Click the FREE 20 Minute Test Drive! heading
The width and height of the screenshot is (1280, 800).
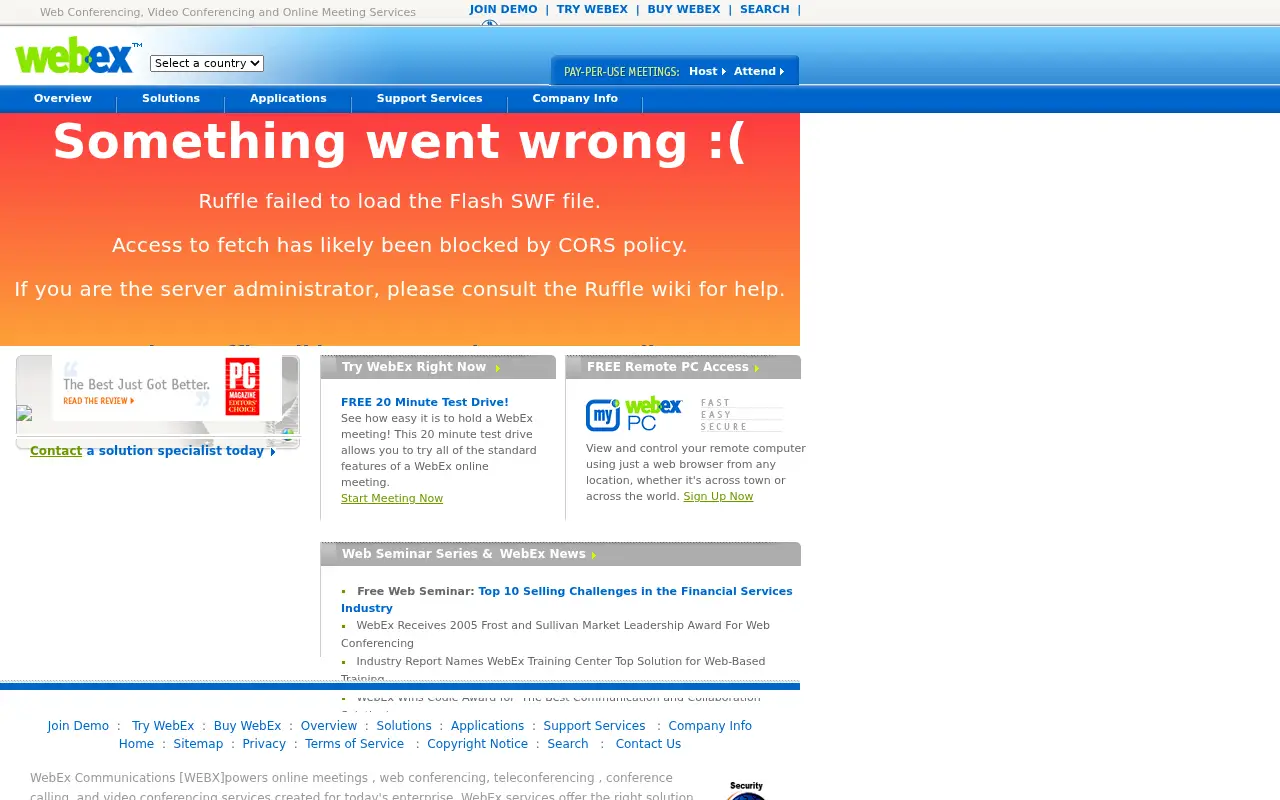(x=425, y=402)
